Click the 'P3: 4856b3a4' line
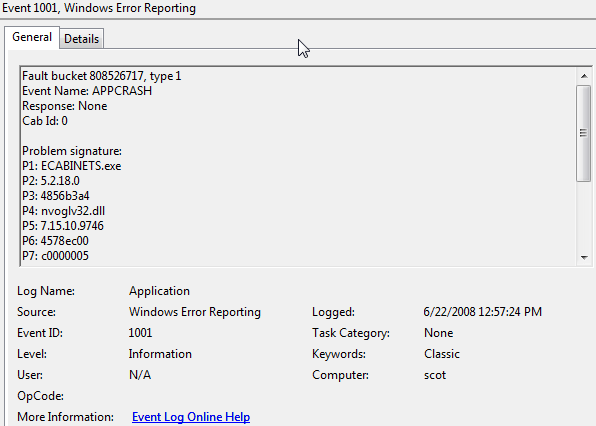Image resolution: width=596 pixels, height=426 pixels. (55, 196)
